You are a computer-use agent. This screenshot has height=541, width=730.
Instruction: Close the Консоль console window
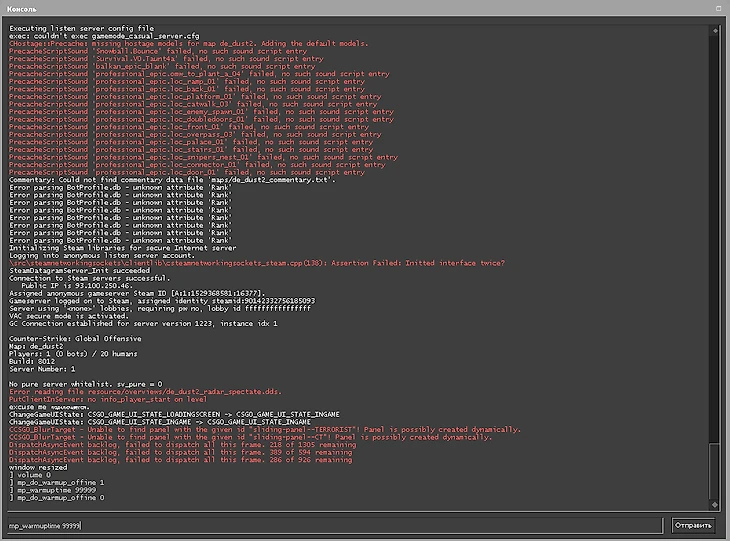pyautogui.click(x=716, y=9)
